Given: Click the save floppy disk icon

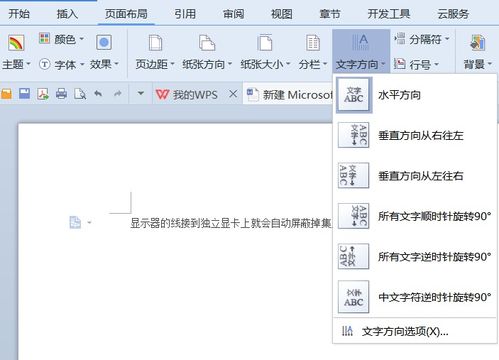Looking at the screenshot, I should 24,94.
